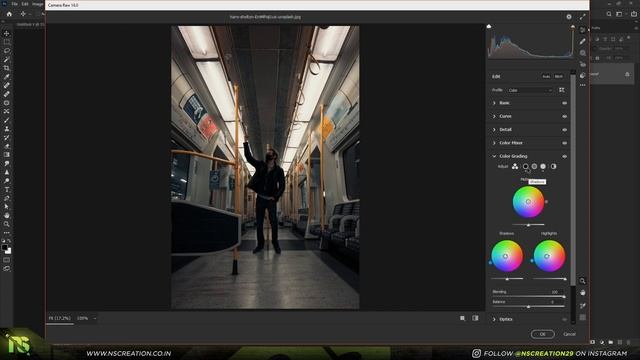Cancel the Camera Raw dialog

[569, 334]
